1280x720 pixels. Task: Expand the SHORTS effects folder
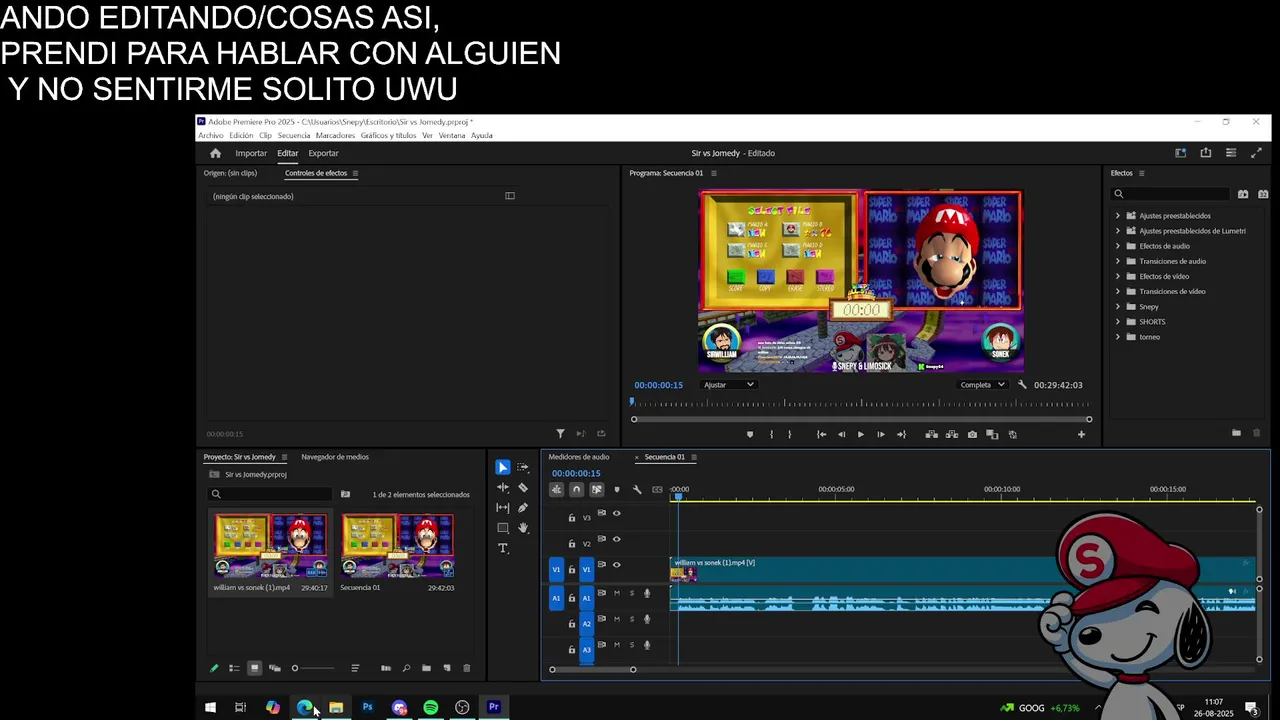click(1118, 321)
